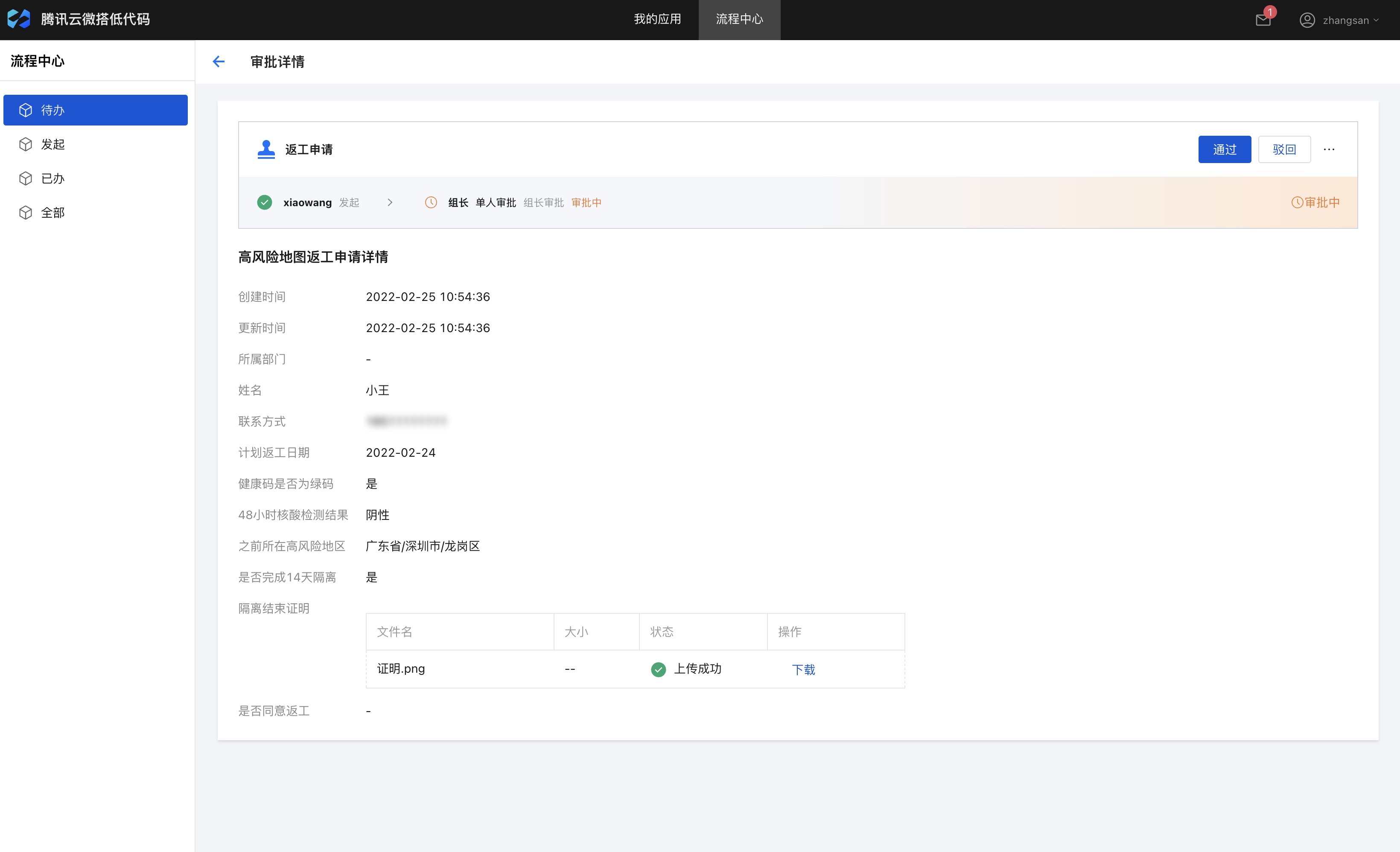Click the orange clock icon before 组长

[431, 202]
